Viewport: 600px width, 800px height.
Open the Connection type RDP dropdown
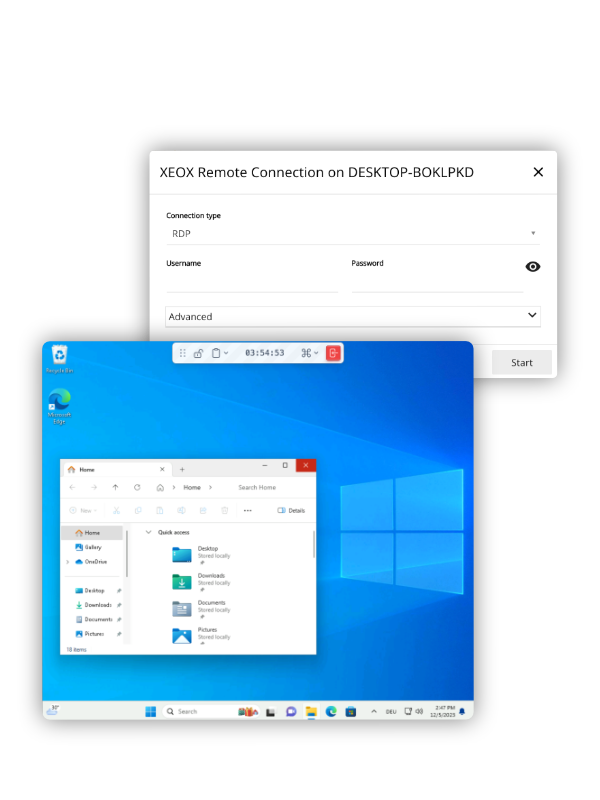[x=353, y=234]
